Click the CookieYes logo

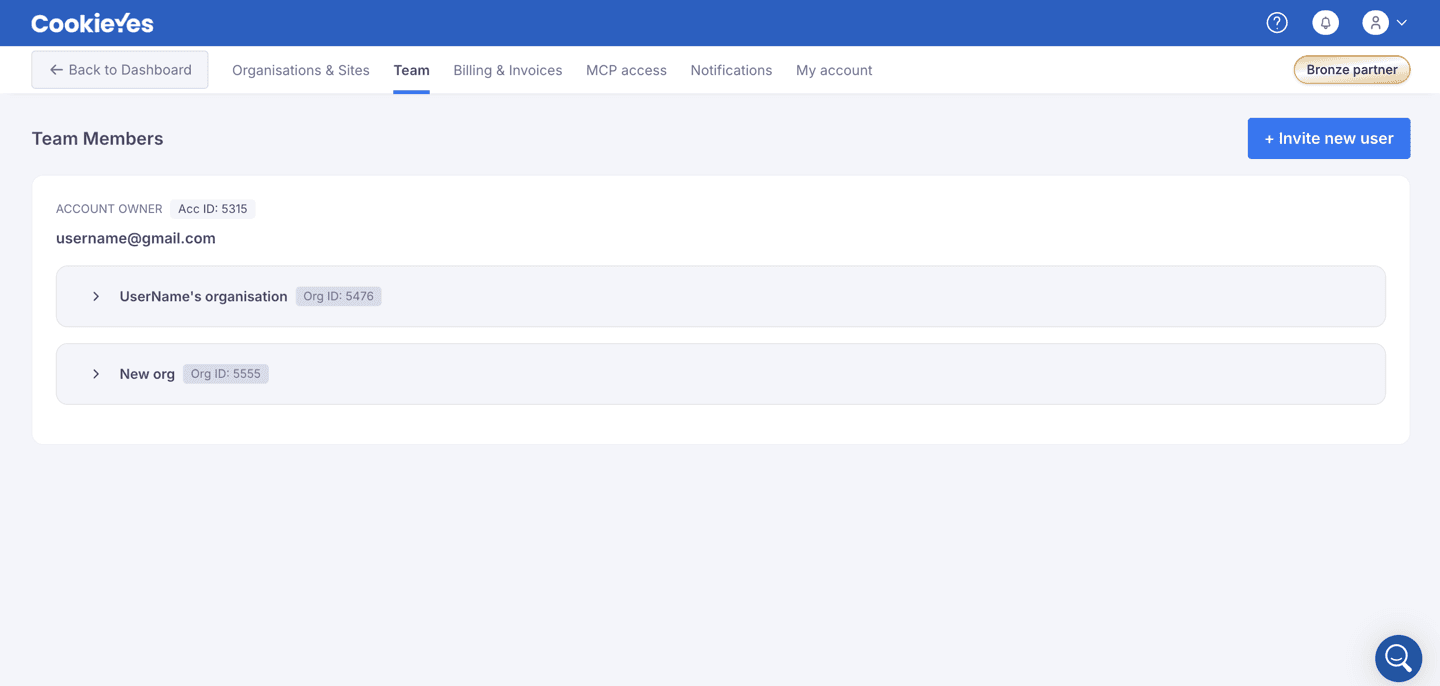pos(92,23)
